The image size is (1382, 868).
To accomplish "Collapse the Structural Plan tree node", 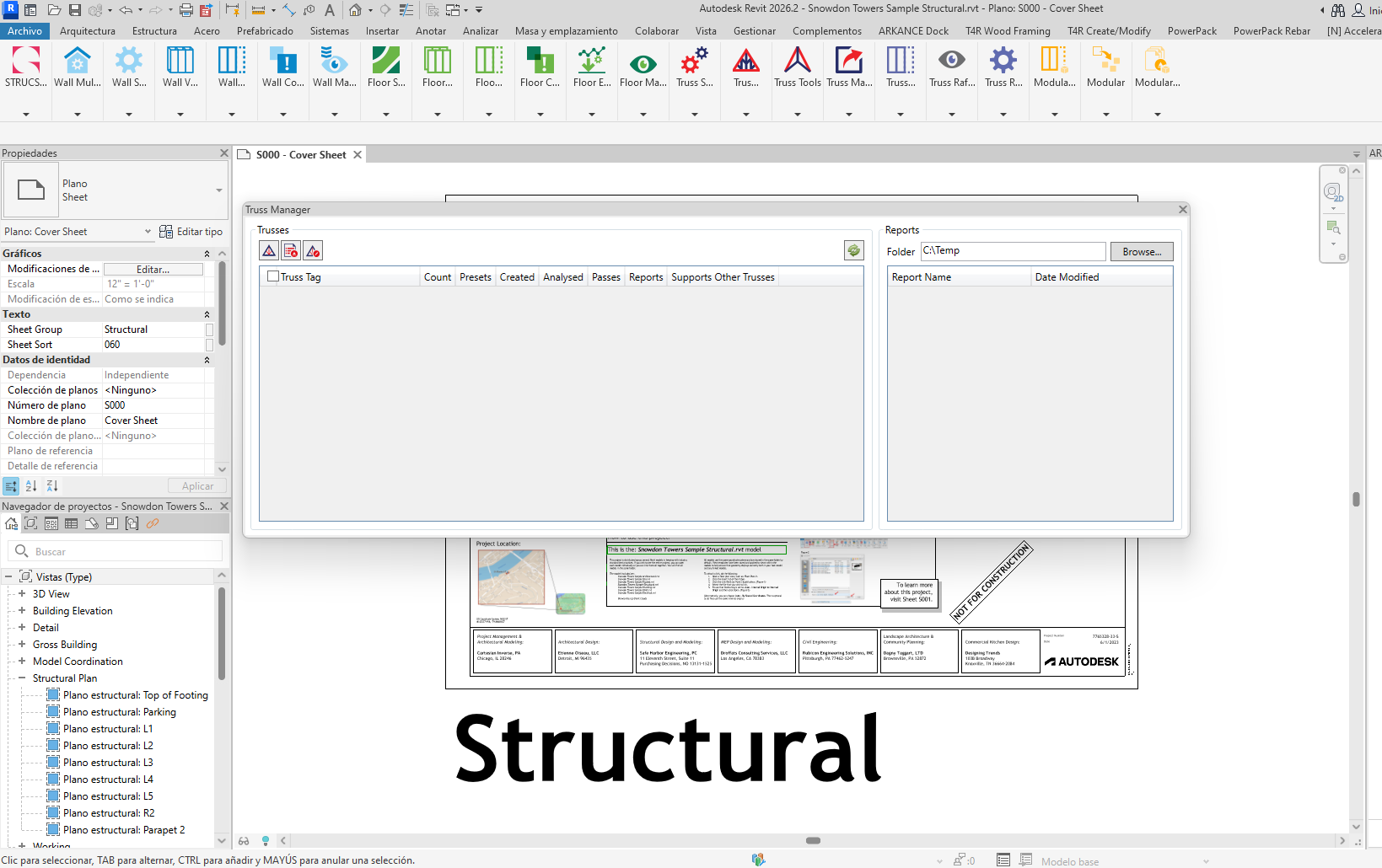I will click(22, 678).
